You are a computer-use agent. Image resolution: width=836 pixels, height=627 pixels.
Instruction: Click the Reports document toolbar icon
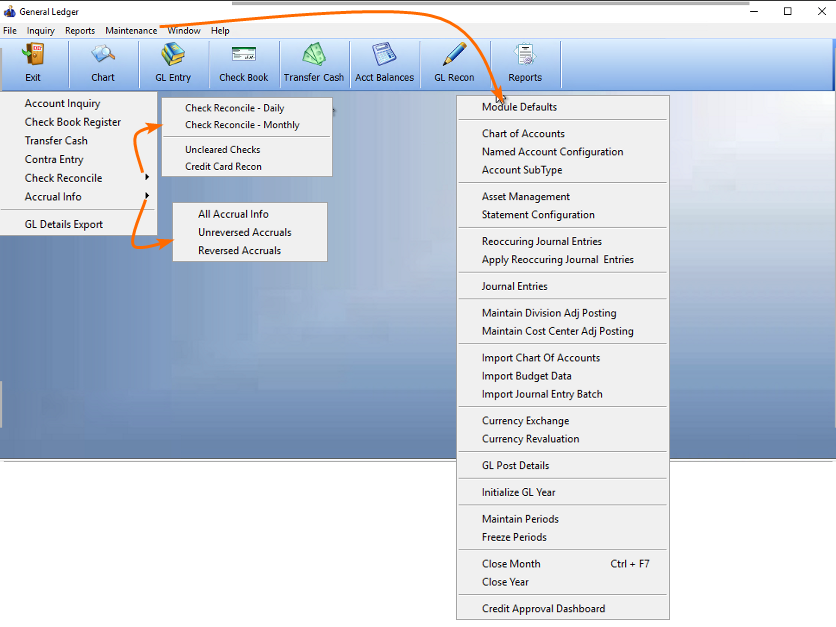(x=525, y=56)
